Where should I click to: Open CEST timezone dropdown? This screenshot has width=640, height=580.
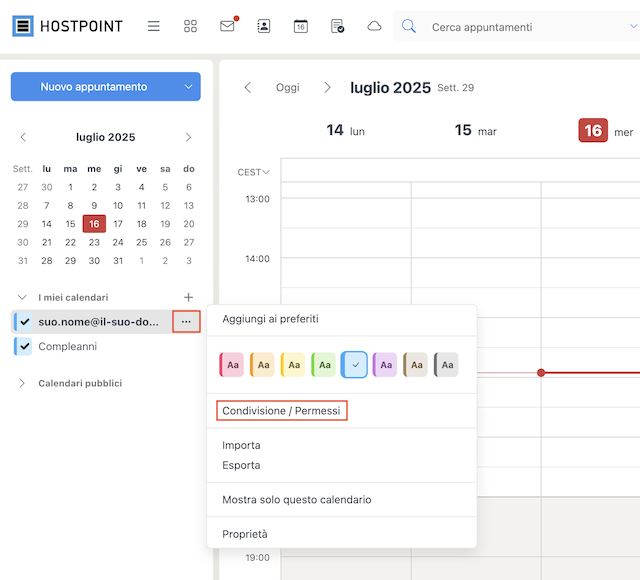[253, 172]
